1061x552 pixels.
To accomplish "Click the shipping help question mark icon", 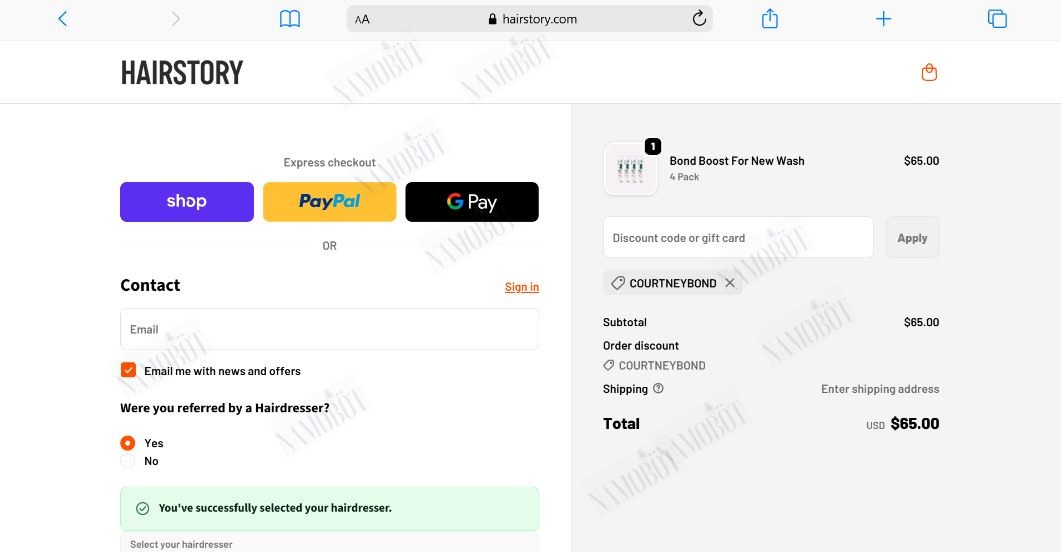I will pos(658,388).
